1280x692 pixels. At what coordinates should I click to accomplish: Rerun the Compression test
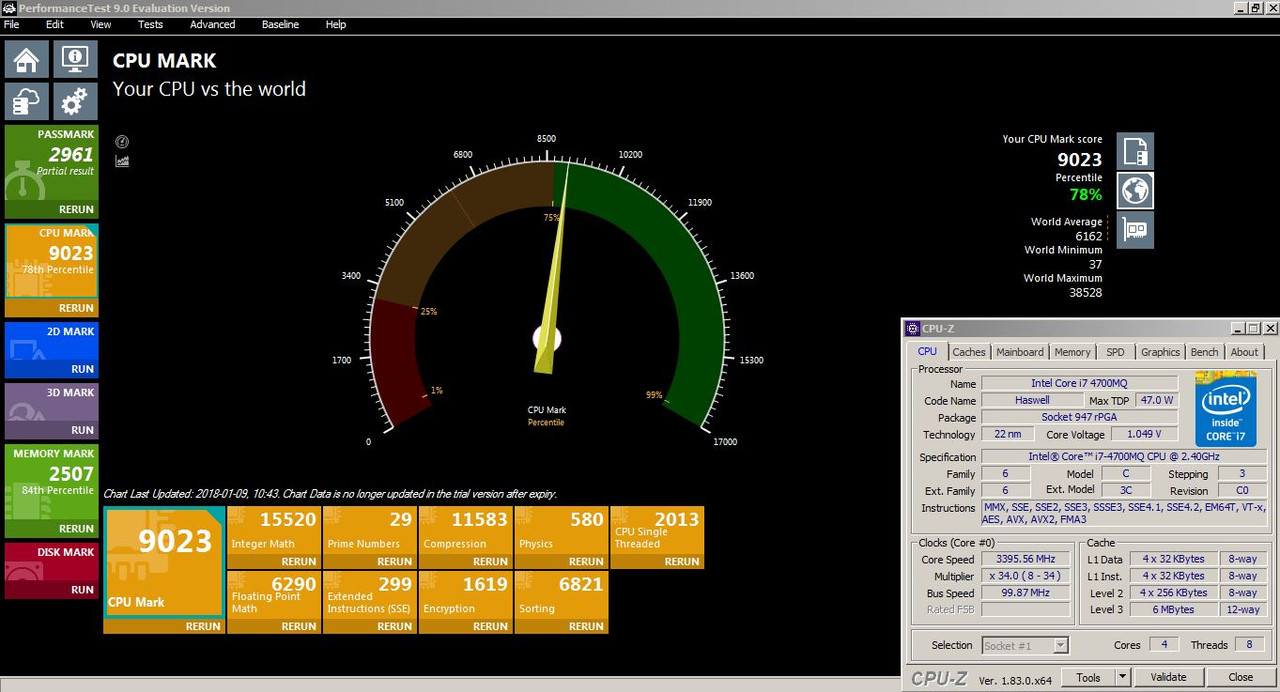point(490,561)
